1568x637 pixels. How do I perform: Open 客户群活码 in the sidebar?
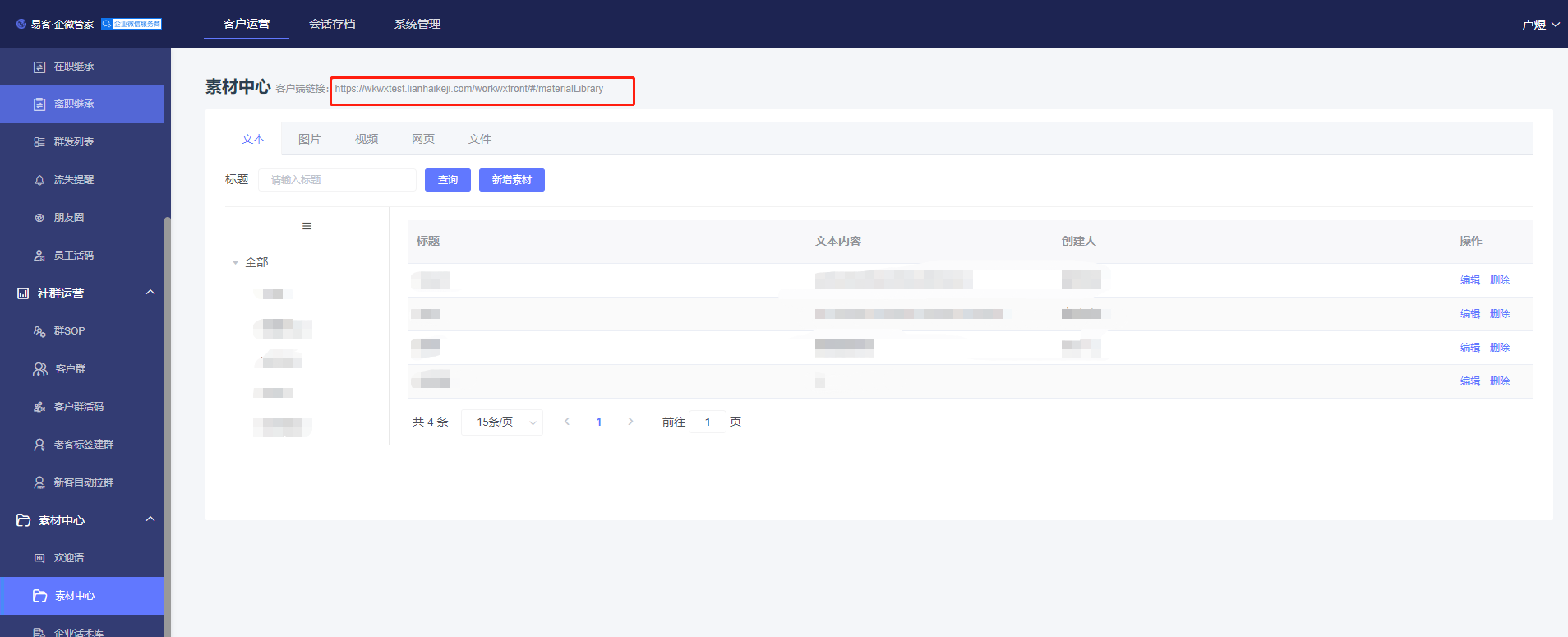[x=82, y=407]
